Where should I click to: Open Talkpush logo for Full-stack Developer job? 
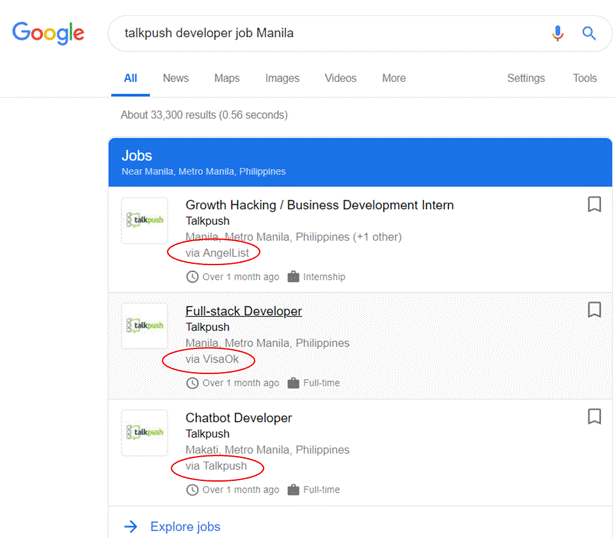(145, 326)
